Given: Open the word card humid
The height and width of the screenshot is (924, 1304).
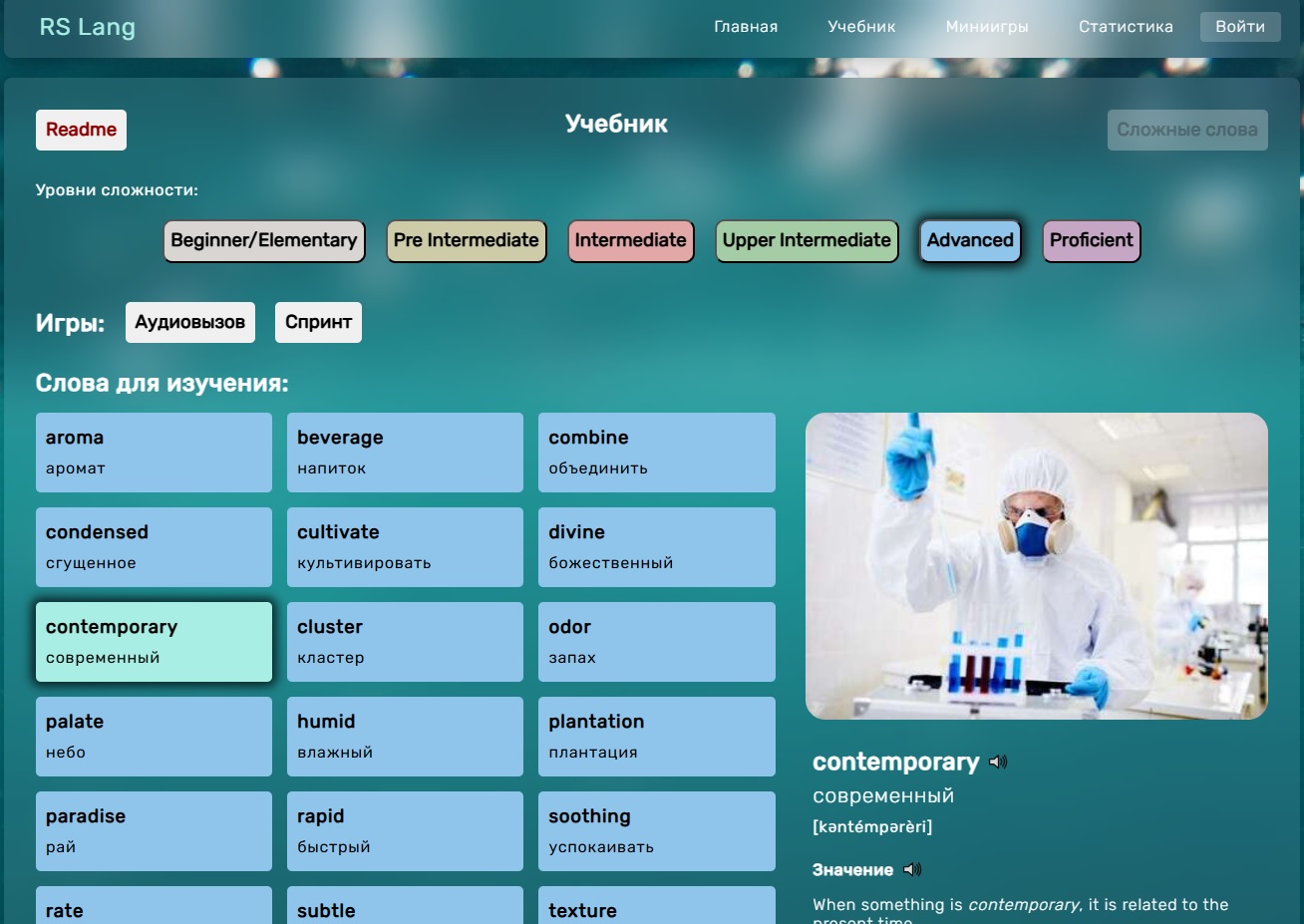Looking at the screenshot, I should pyautogui.click(x=405, y=736).
